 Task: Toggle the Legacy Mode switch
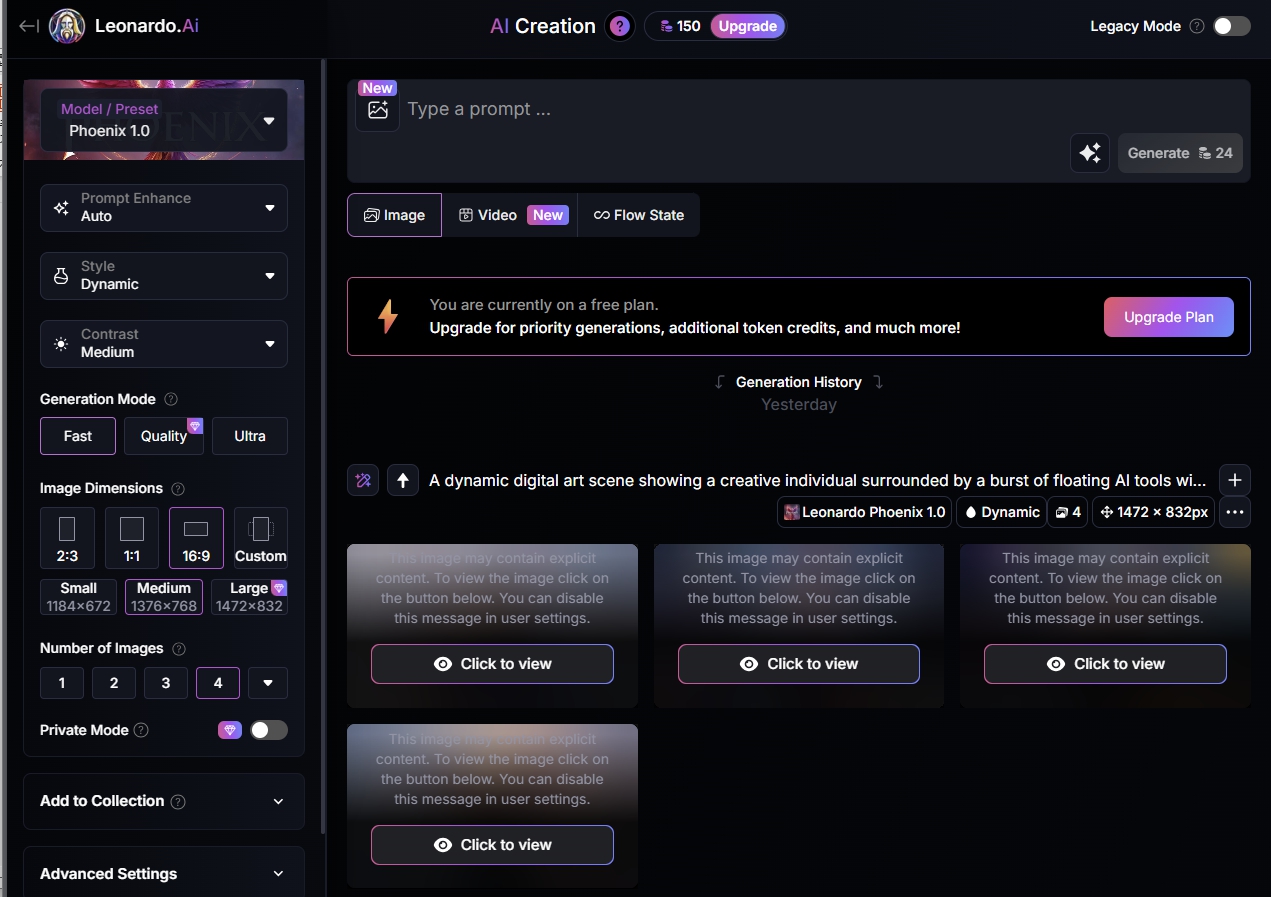[x=1232, y=26]
